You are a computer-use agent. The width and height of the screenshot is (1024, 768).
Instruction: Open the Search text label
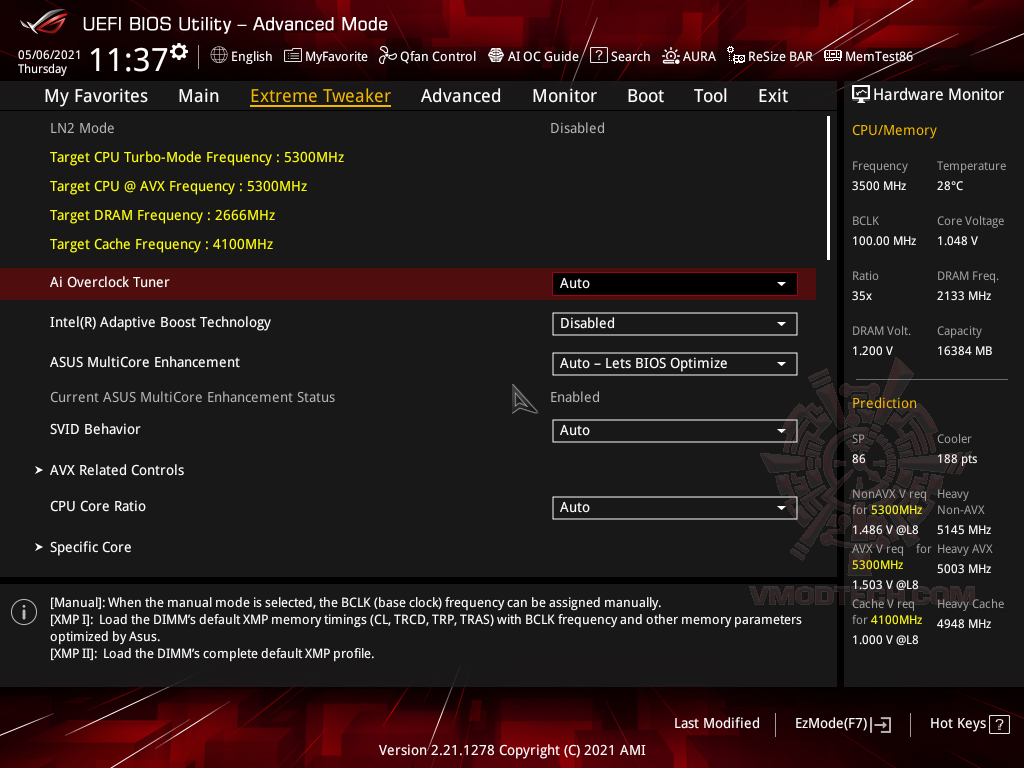(630, 56)
